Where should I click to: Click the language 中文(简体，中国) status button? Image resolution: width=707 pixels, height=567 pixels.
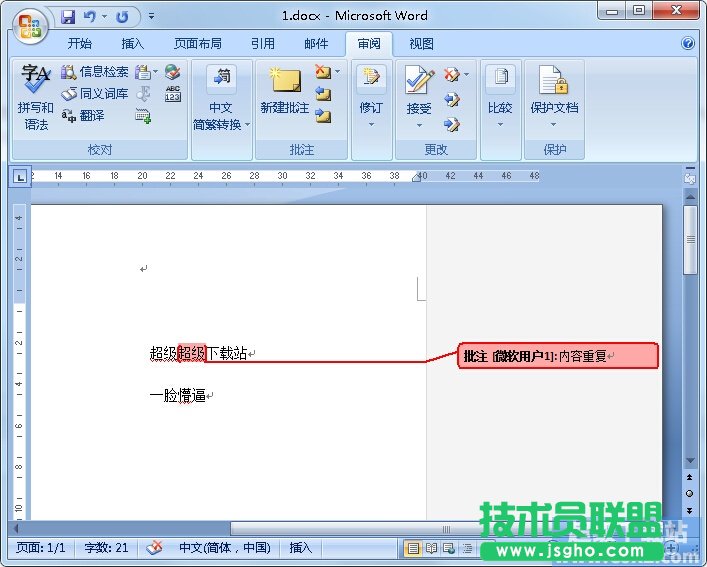click(224, 548)
